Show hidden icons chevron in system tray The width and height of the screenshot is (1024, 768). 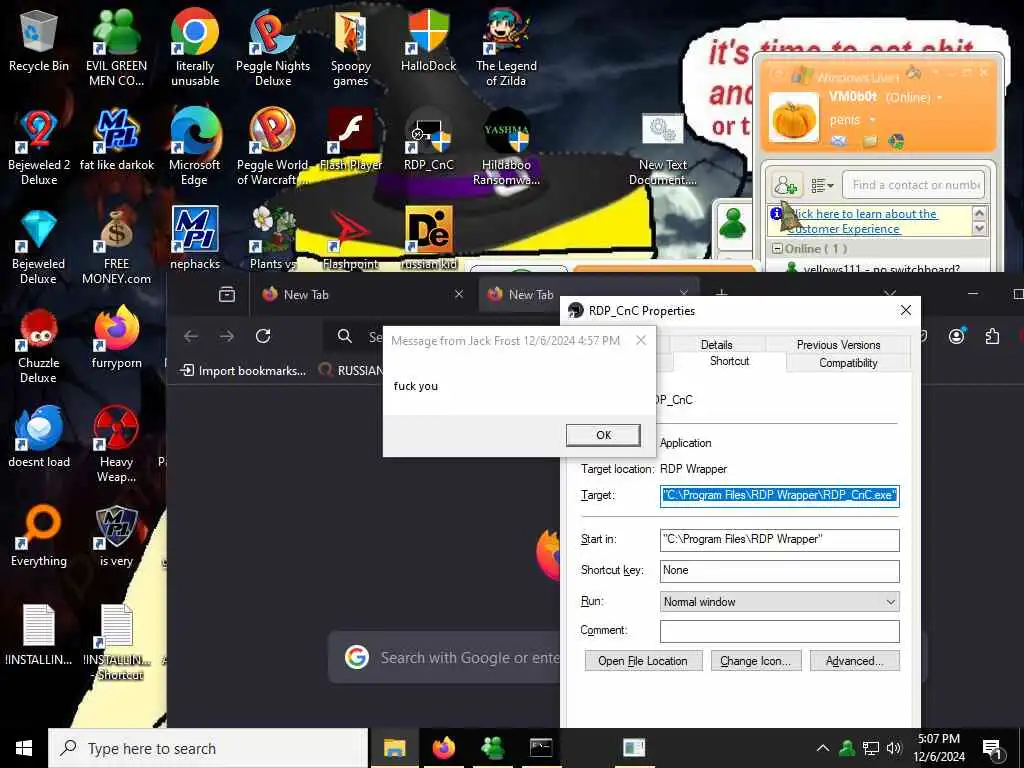[x=823, y=748]
